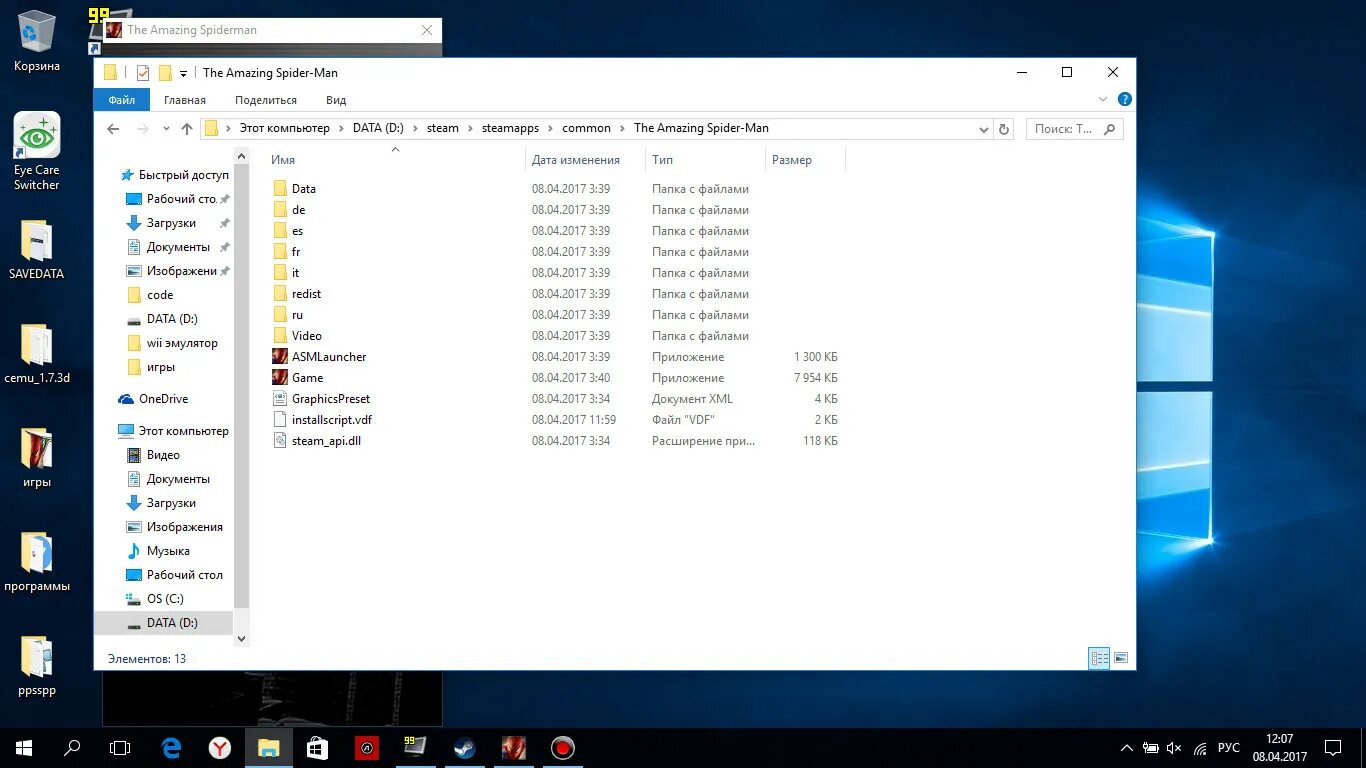The width and height of the screenshot is (1366, 768).
Task: Open Корзина on the desktop
Action: [x=37, y=41]
